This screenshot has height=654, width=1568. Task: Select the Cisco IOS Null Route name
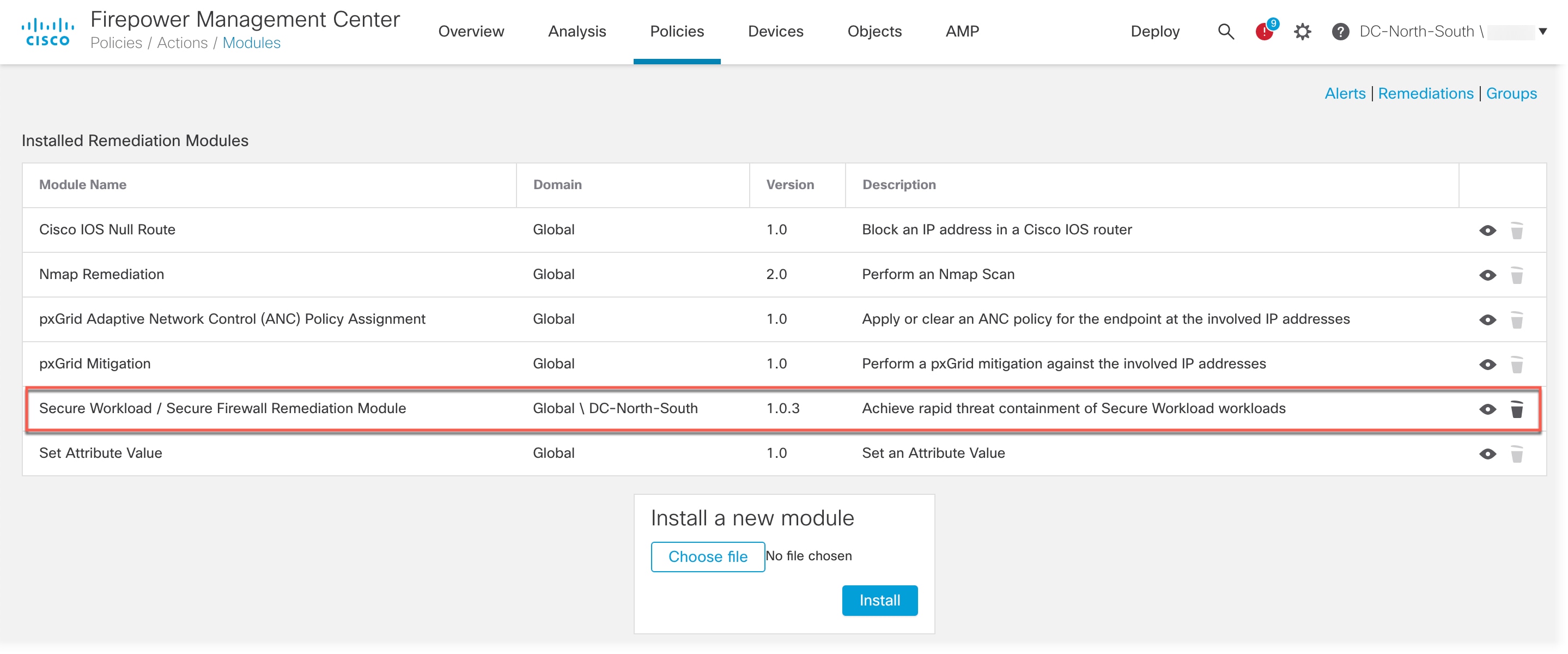coord(107,229)
